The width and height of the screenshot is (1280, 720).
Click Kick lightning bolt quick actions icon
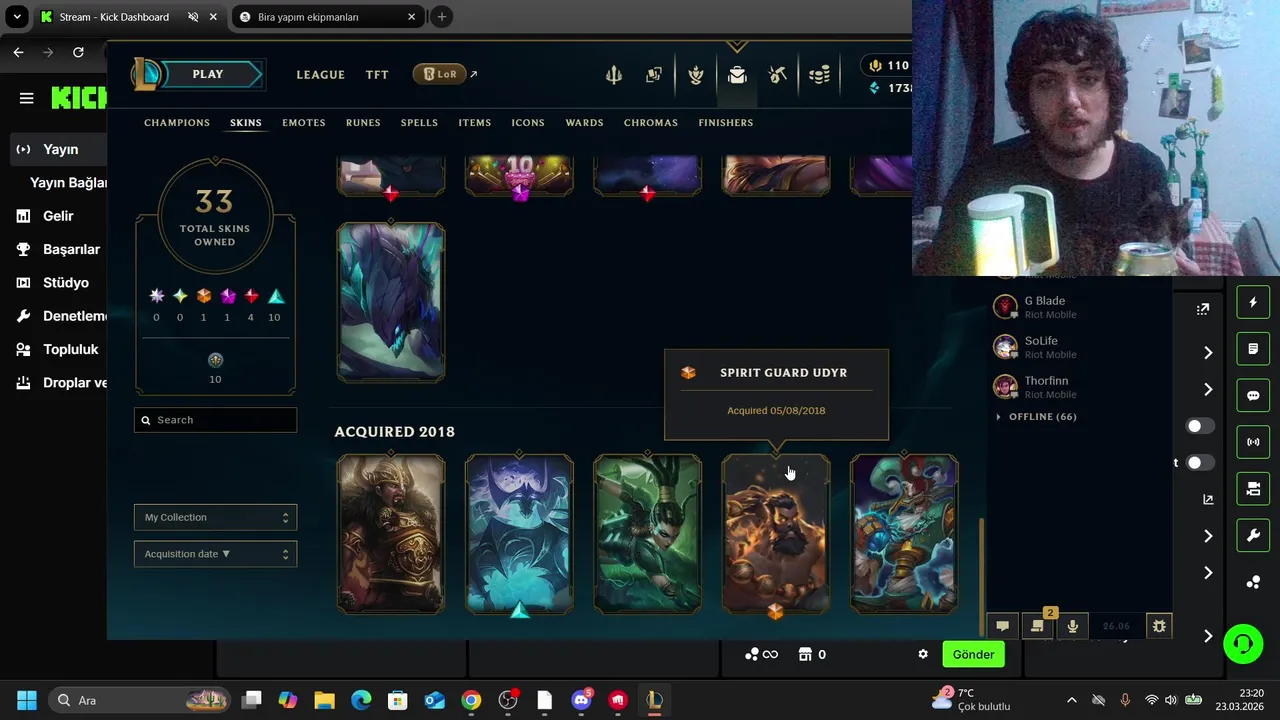click(1253, 302)
